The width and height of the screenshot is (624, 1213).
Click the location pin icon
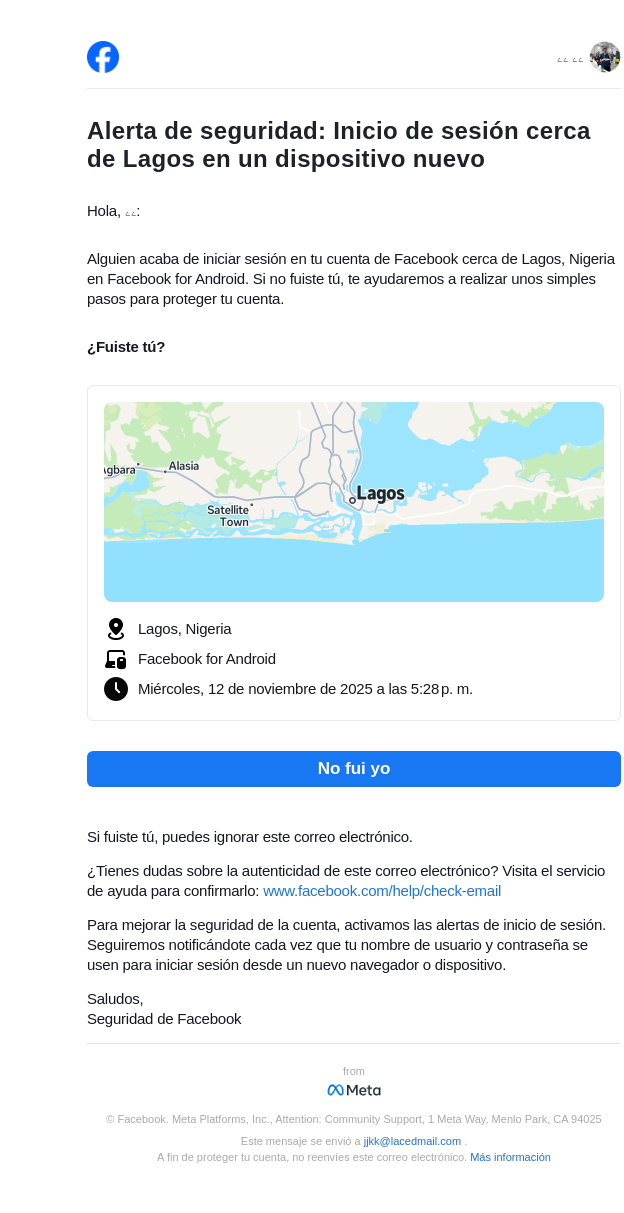click(116, 629)
